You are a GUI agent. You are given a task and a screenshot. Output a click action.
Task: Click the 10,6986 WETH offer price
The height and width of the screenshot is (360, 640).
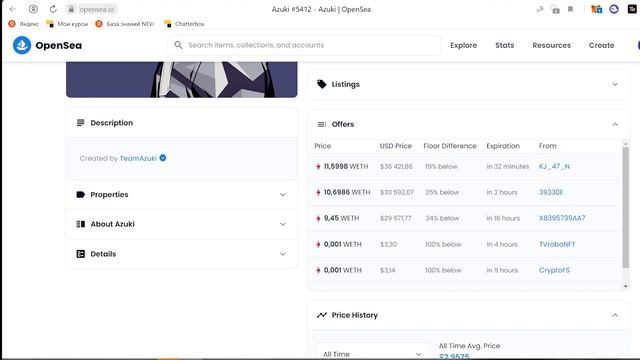347,192
